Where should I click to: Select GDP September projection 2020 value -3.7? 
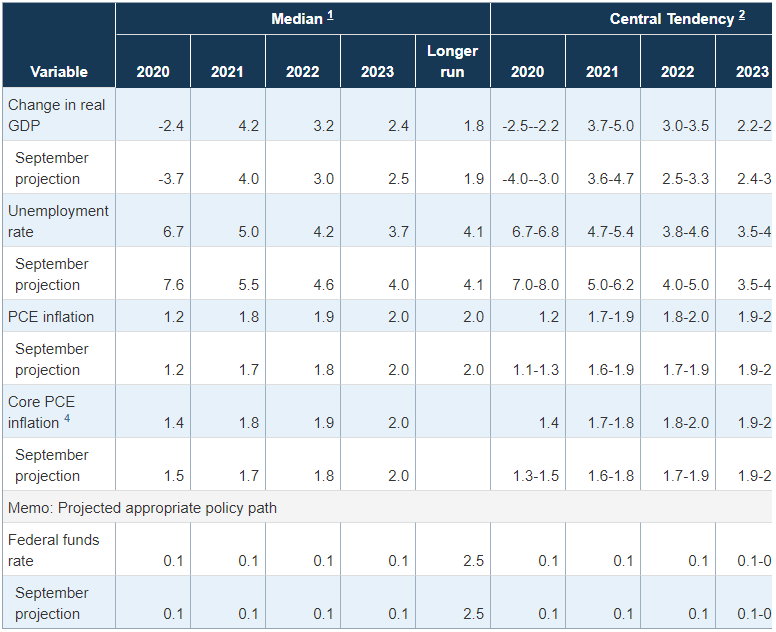[x=171, y=179]
